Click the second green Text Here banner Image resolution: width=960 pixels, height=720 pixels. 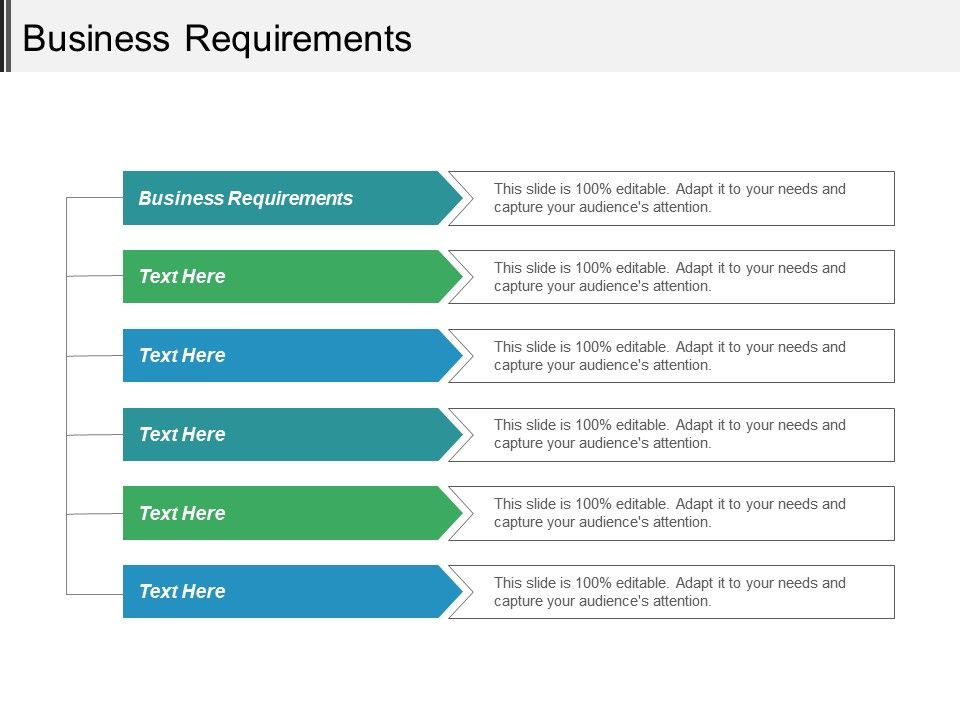tap(280, 513)
